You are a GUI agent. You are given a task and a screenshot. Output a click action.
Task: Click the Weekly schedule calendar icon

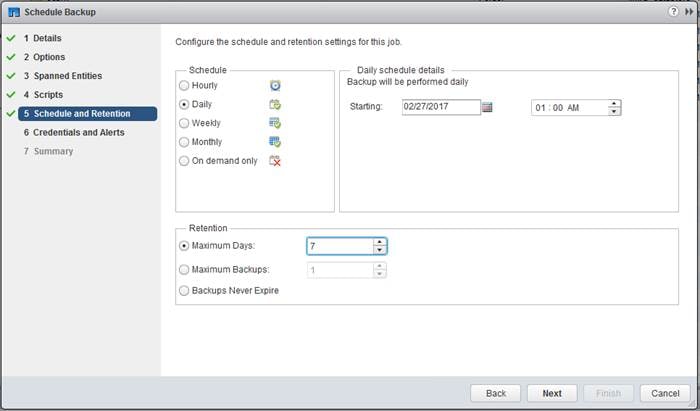tap(275, 123)
